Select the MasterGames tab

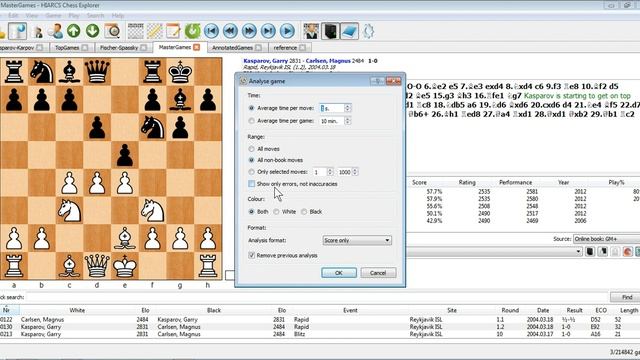(x=175, y=47)
